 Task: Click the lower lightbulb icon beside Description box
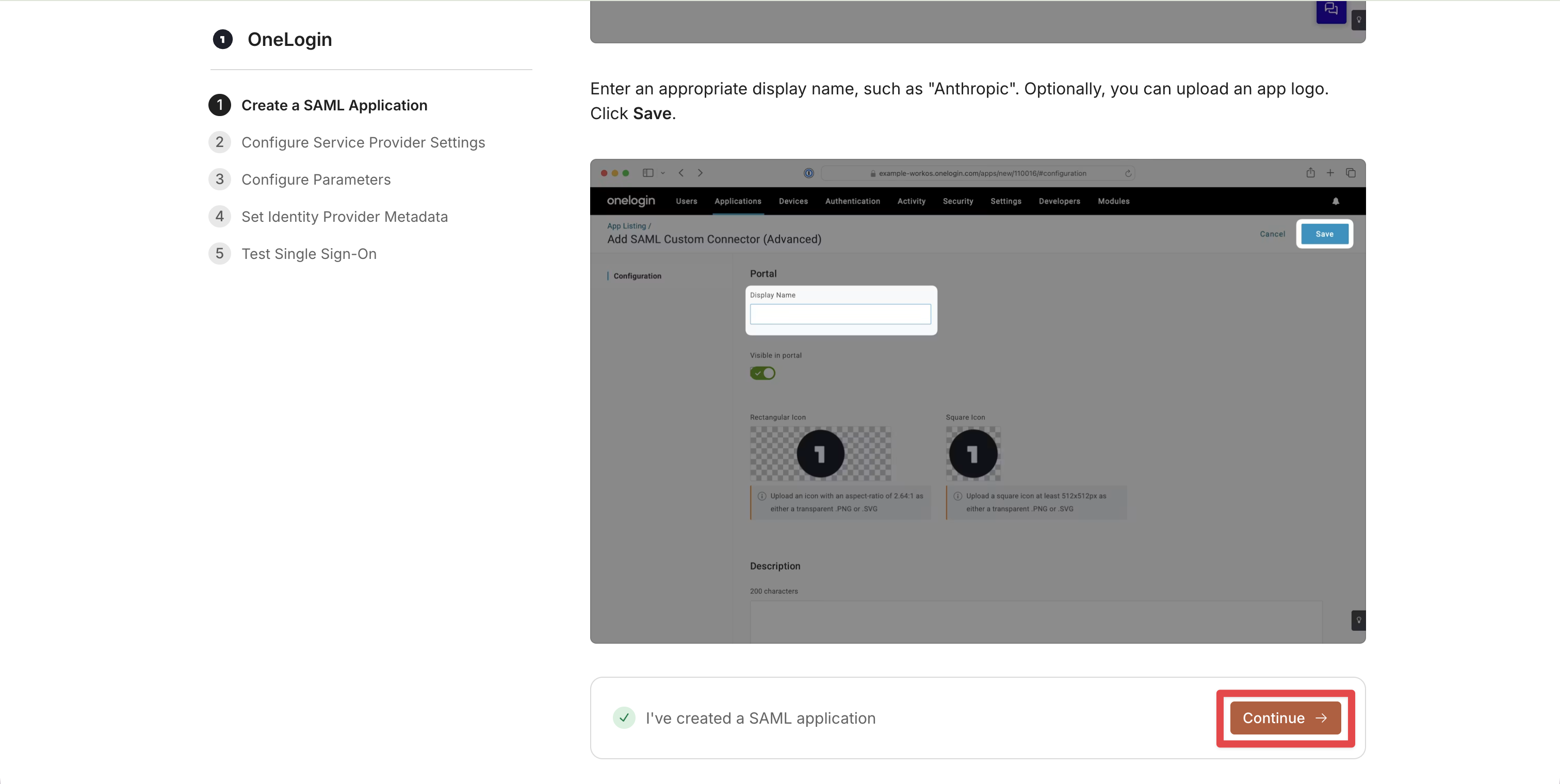click(x=1358, y=620)
